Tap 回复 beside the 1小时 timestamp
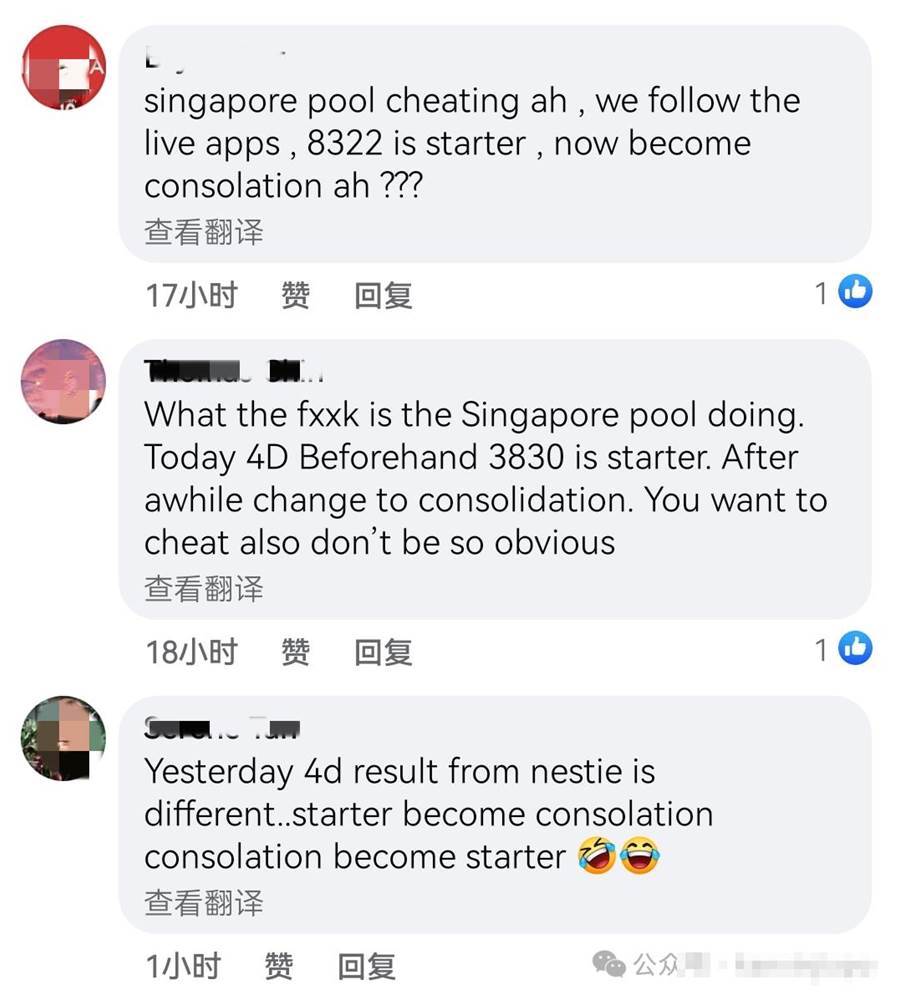The height and width of the screenshot is (999, 900). (367, 966)
